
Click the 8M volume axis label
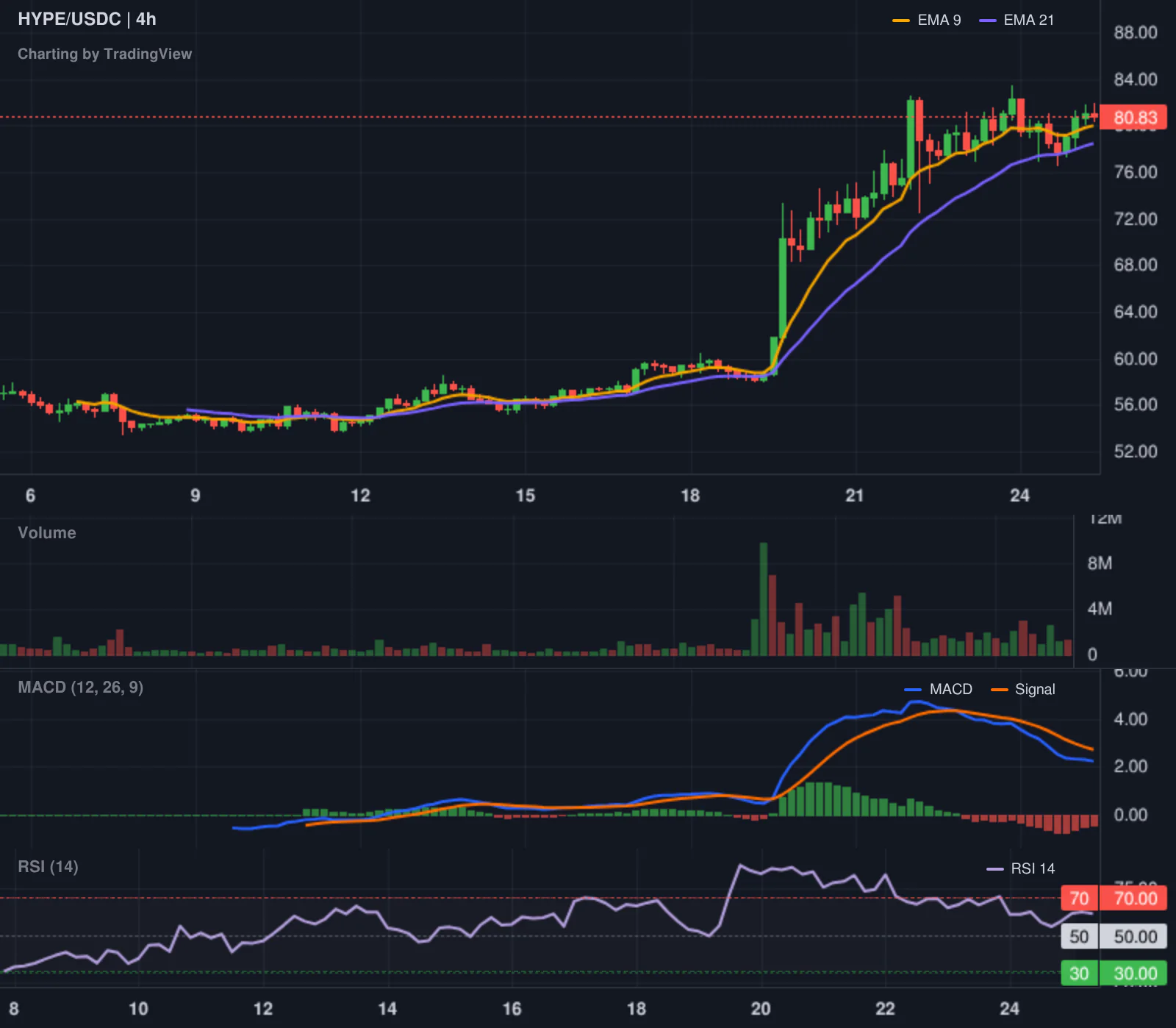(x=1100, y=563)
